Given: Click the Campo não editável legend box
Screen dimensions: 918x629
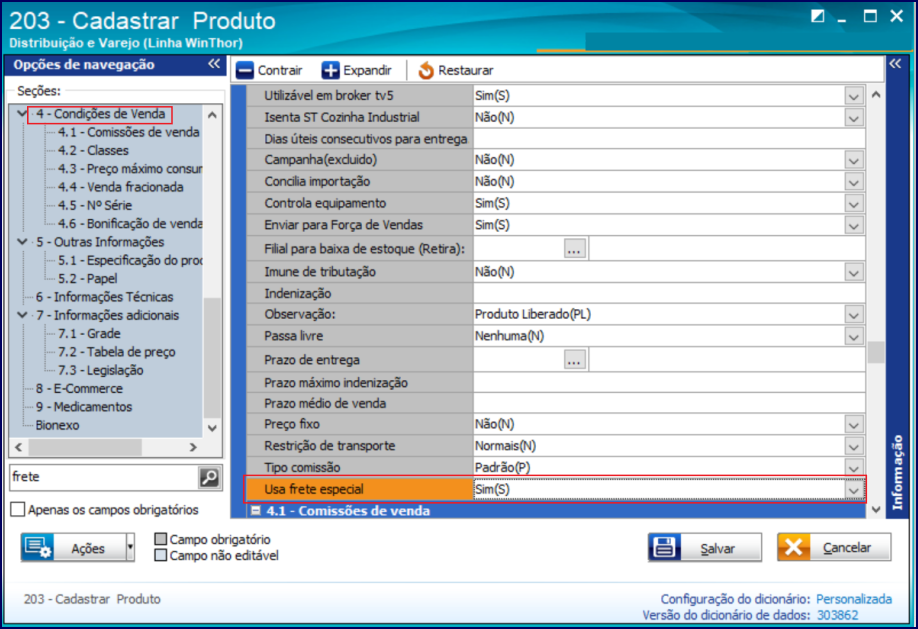Looking at the screenshot, I should coord(160,555).
